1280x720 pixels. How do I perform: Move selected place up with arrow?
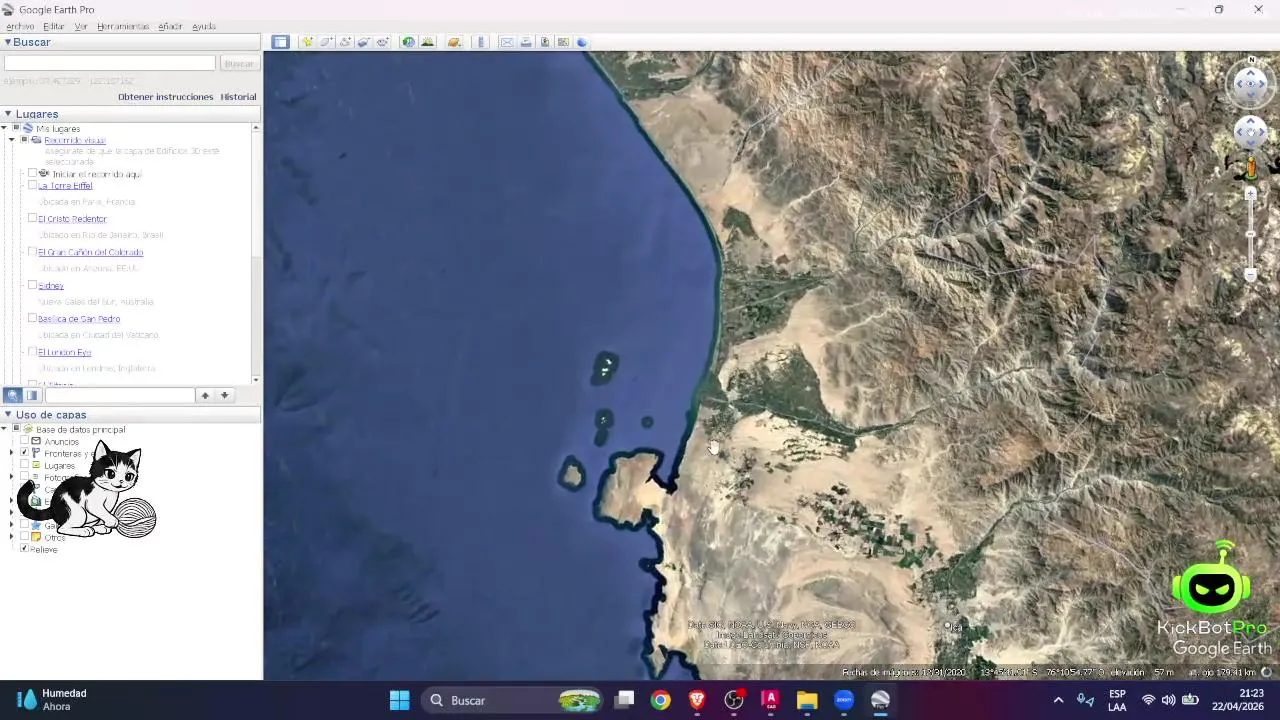point(205,395)
